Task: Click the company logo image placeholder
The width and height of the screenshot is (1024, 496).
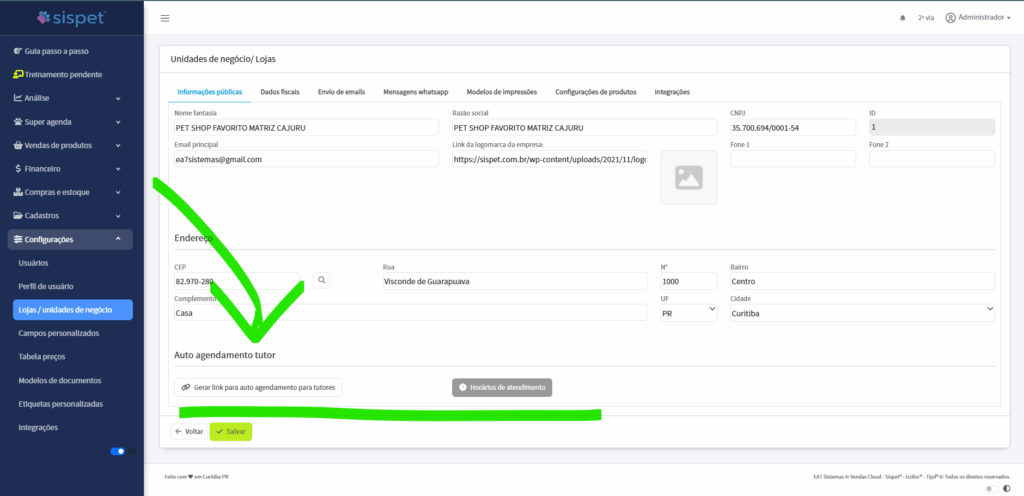Action: (688, 177)
